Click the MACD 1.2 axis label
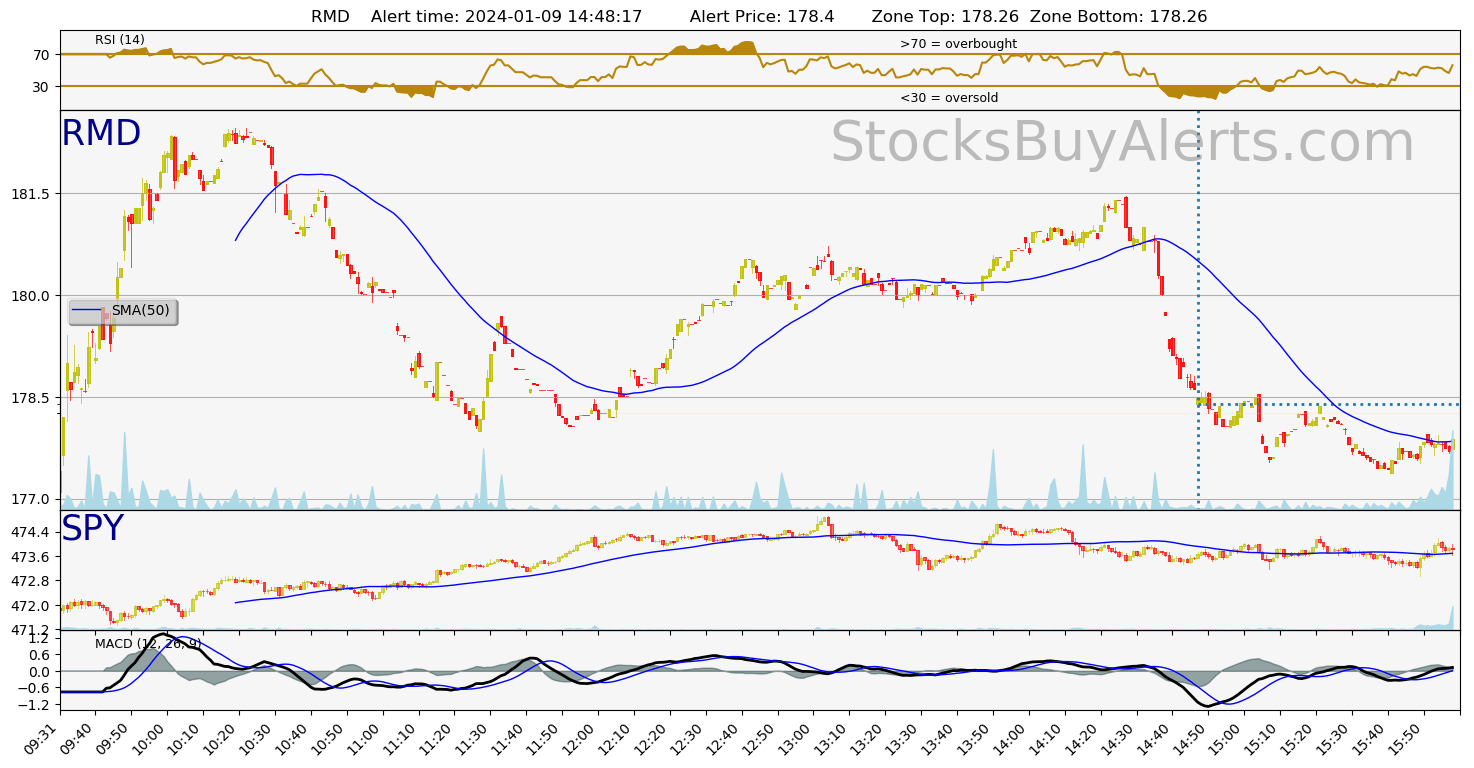Viewport: 1474px width, 768px height. tap(39, 637)
